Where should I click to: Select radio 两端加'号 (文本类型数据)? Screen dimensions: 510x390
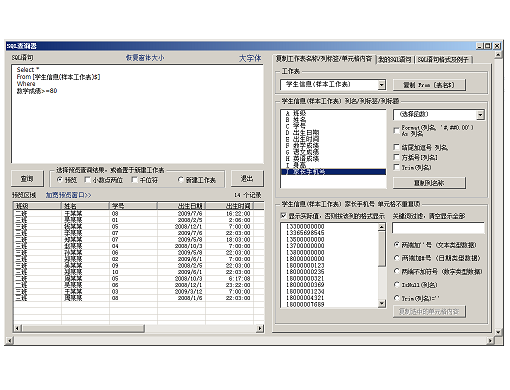(x=397, y=245)
